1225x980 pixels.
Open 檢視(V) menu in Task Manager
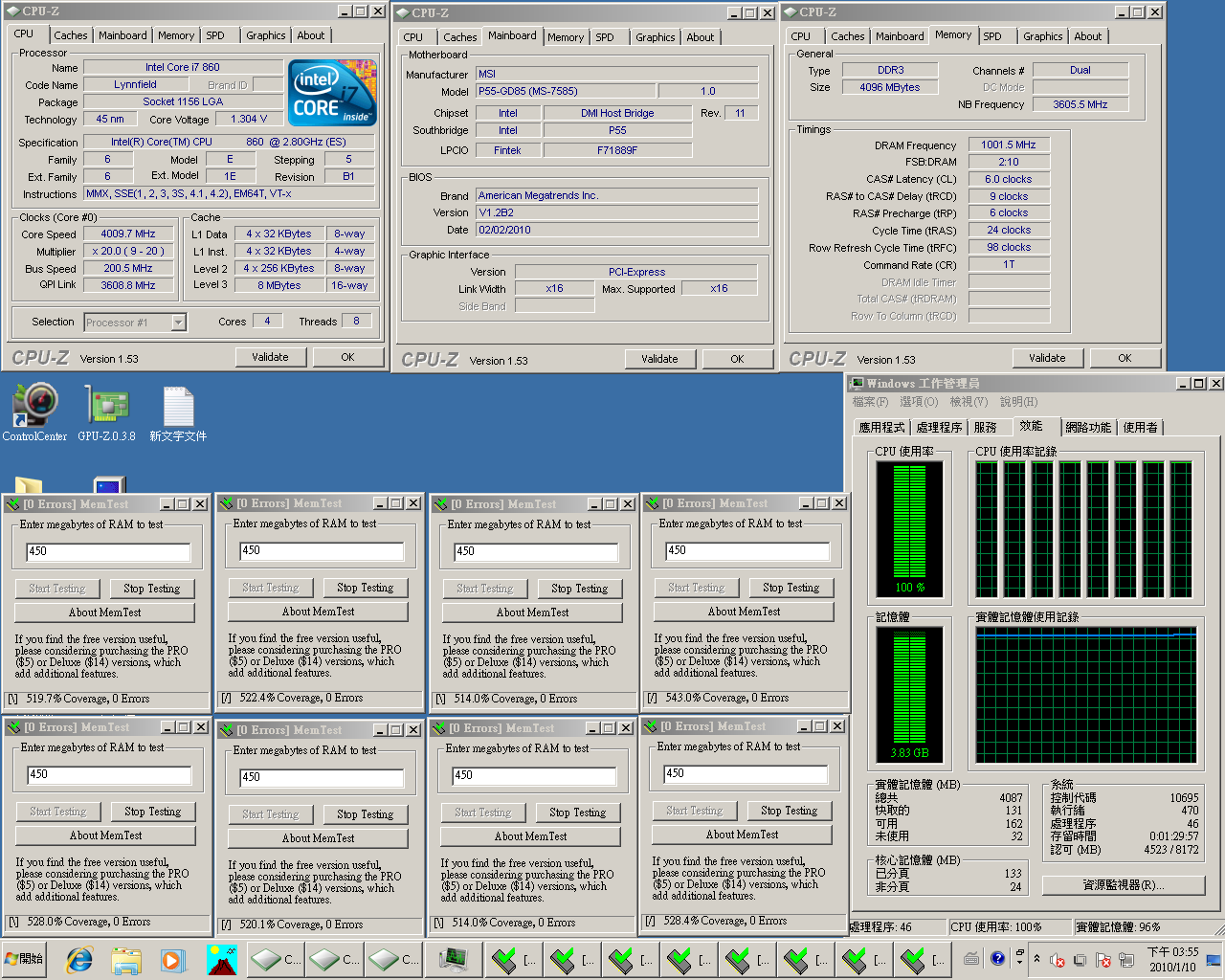(x=969, y=402)
